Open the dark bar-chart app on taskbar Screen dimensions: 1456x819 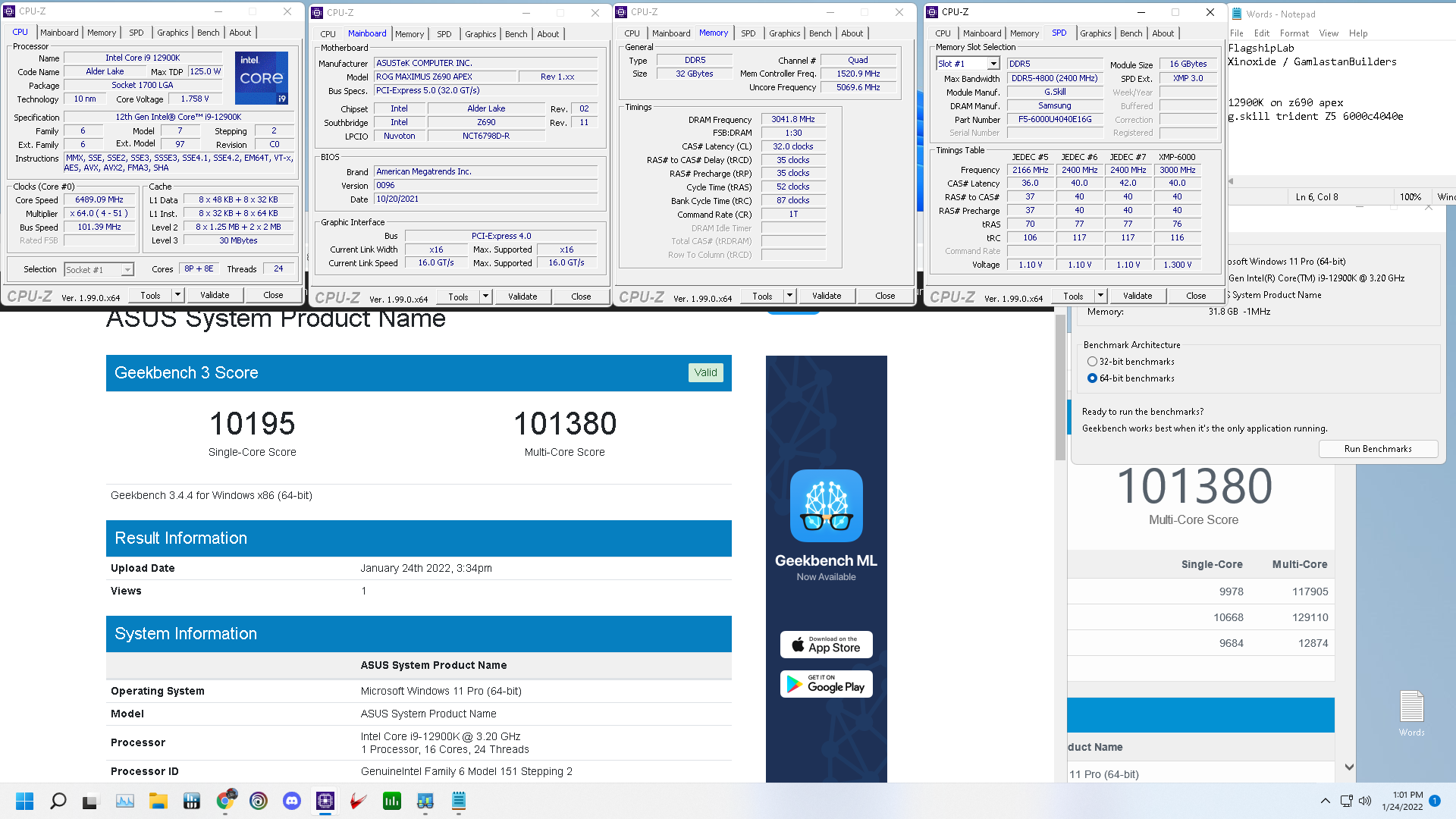192,801
